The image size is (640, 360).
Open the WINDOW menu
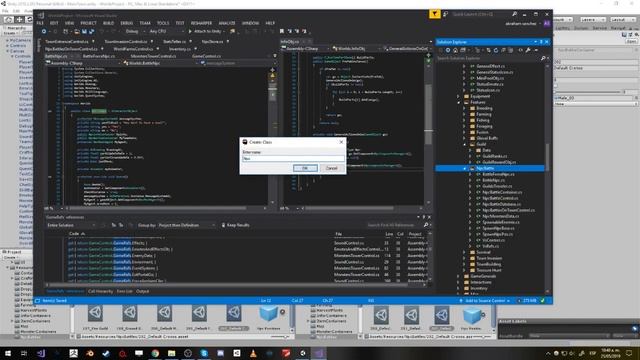(250, 23)
